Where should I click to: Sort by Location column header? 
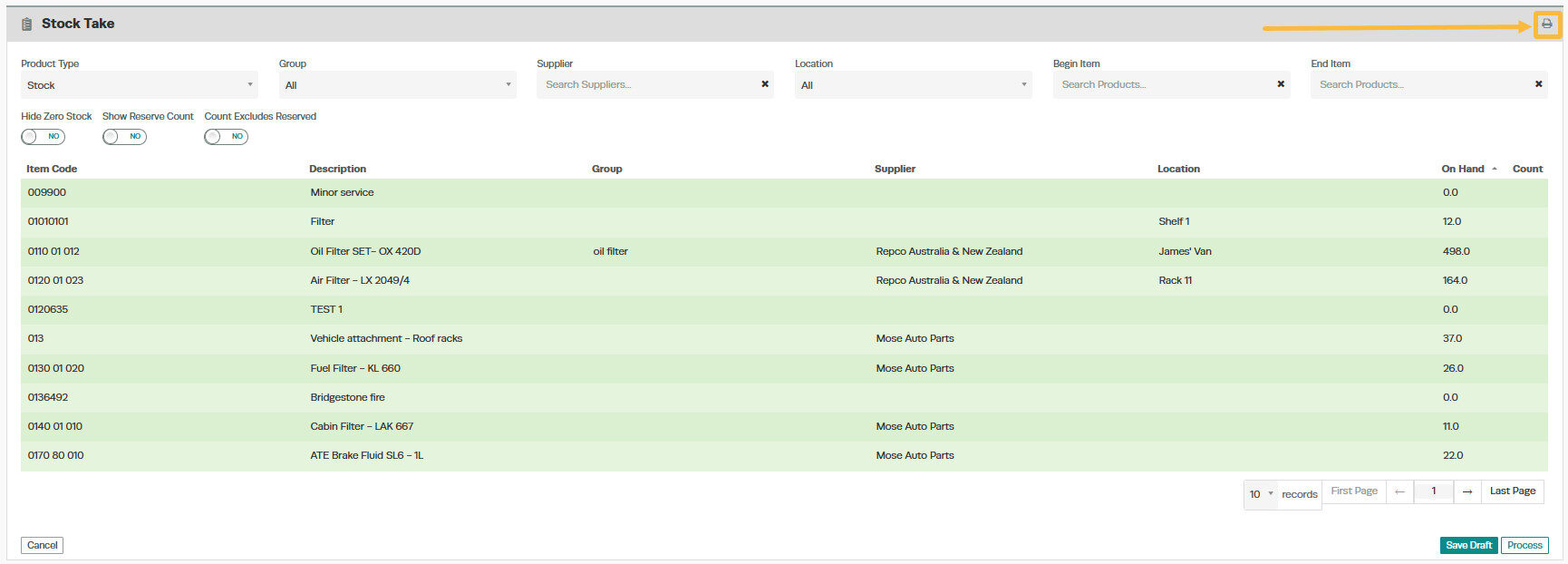[1178, 169]
